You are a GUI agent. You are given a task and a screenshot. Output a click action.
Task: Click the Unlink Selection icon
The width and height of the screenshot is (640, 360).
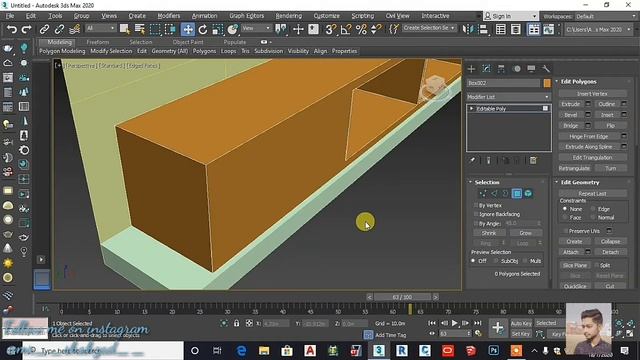tap(59, 29)
